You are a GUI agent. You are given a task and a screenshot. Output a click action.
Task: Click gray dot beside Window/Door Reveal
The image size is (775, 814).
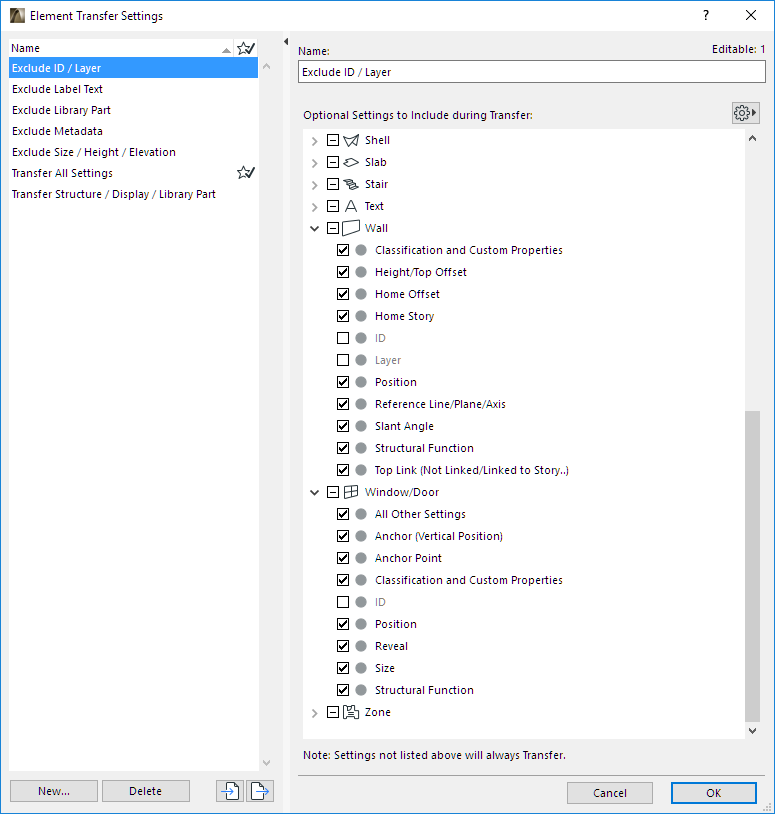[x=361, y=646]
